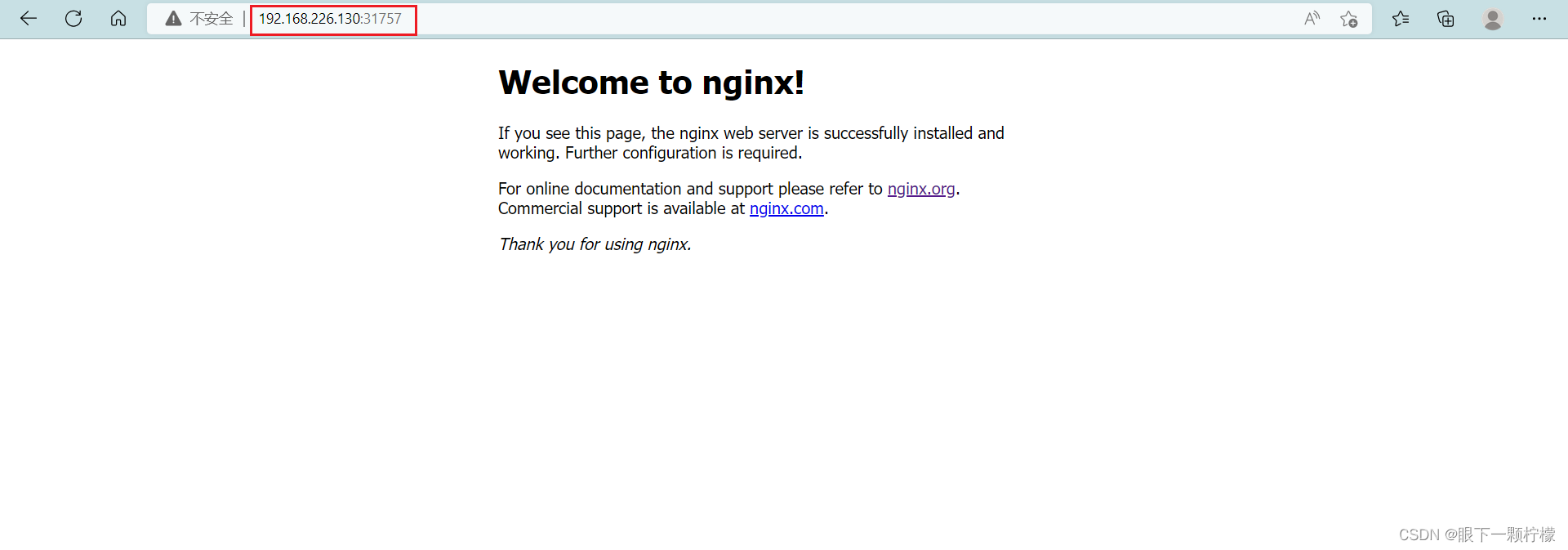Click the 'Thank you for using nginx.' text
The image size is (1568, 550).
tap(595, 244)
